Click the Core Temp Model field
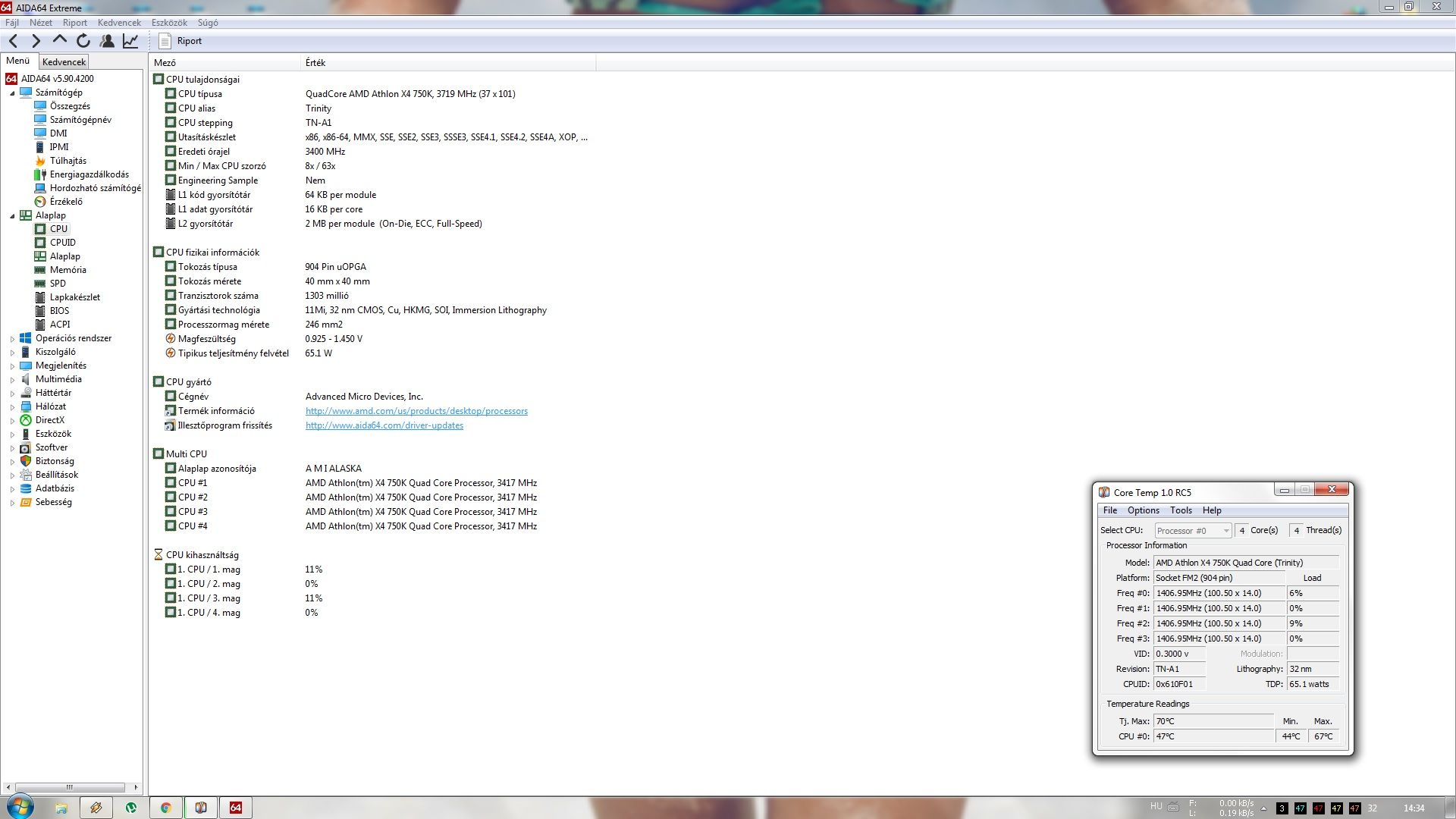 (x=1245, y=563)
